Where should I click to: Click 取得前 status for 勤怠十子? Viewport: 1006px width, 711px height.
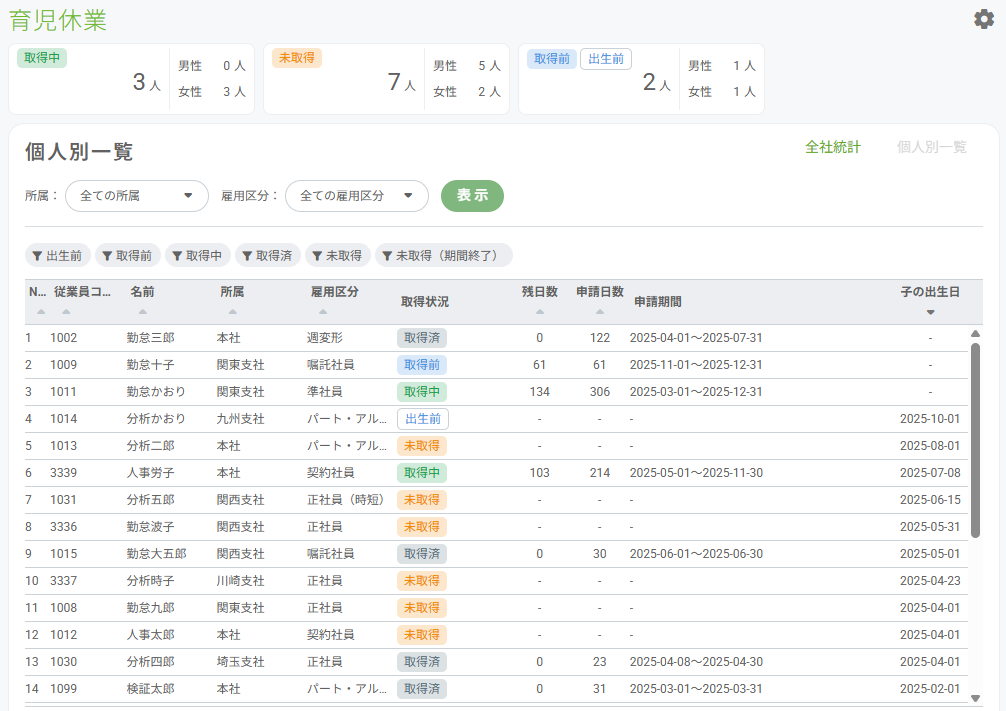click(422, 364)
